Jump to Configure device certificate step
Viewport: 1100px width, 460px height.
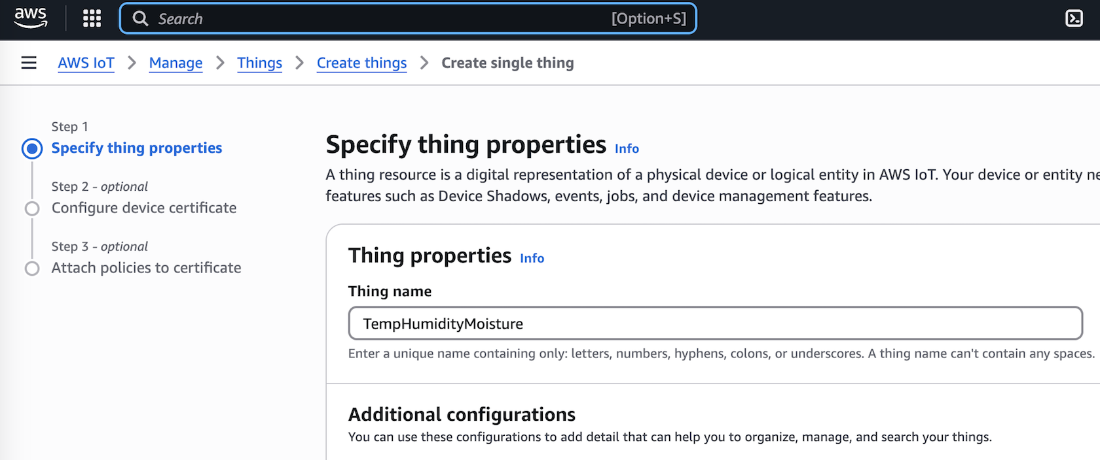pos(144,208)
